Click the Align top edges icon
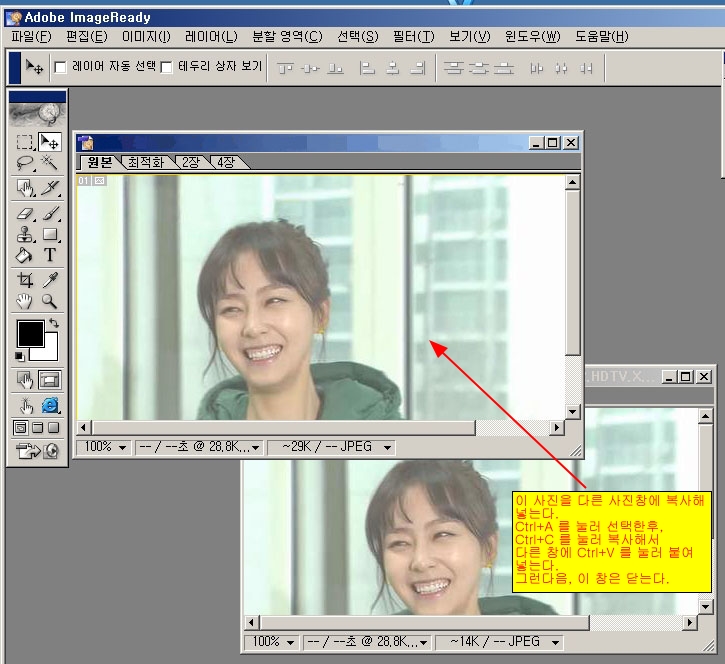 (x=285, y=68)
